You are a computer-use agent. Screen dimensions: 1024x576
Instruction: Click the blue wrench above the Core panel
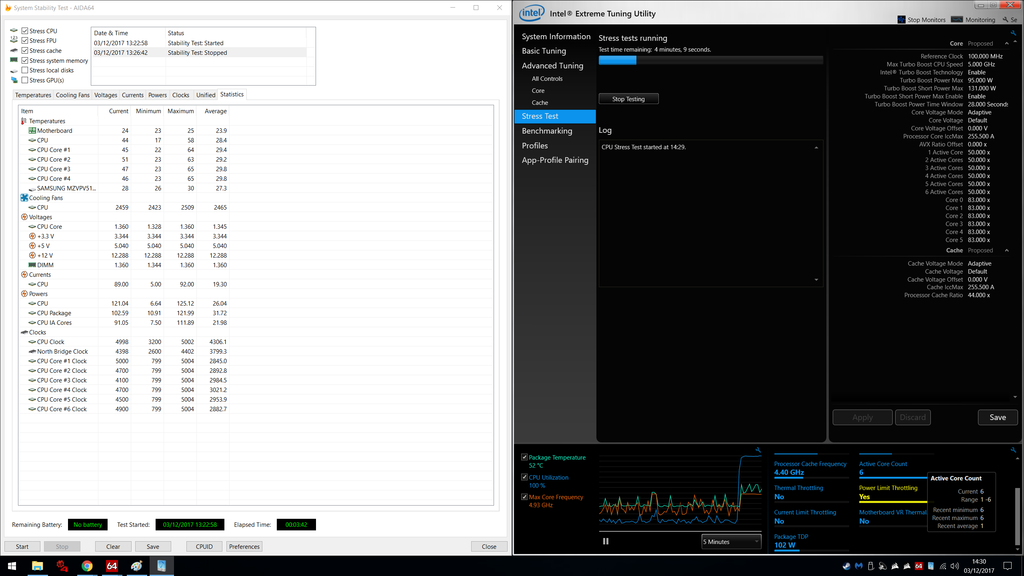click(1014, 33)
